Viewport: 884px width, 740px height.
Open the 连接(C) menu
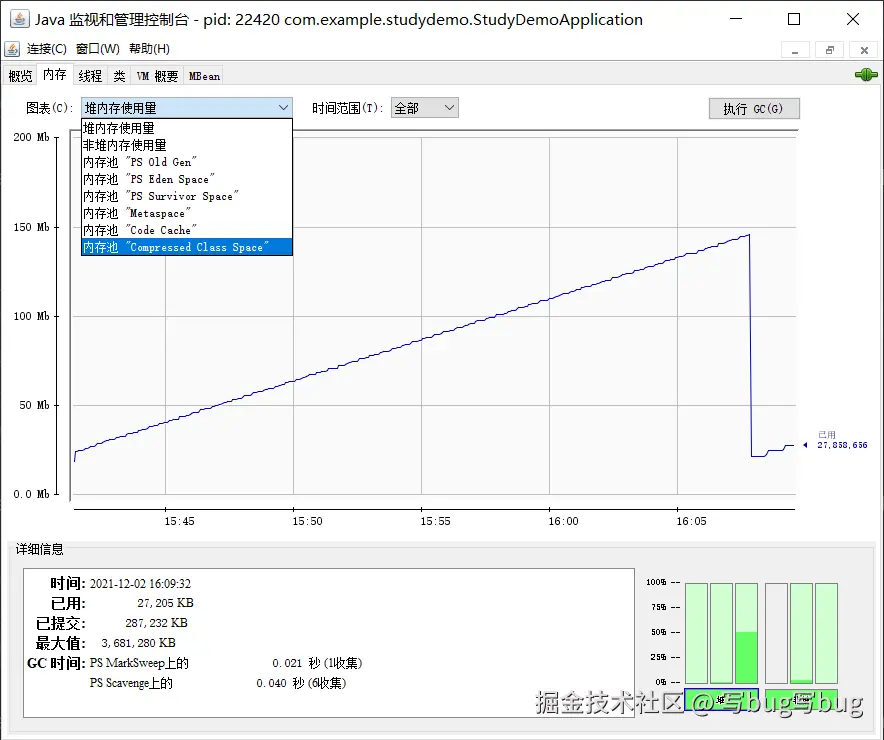(47, 49)
